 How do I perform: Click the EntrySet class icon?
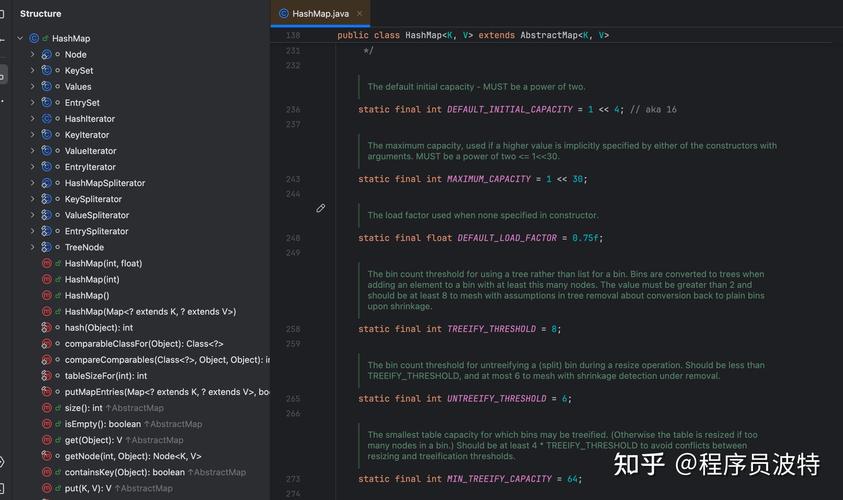[x=47, y=103]
